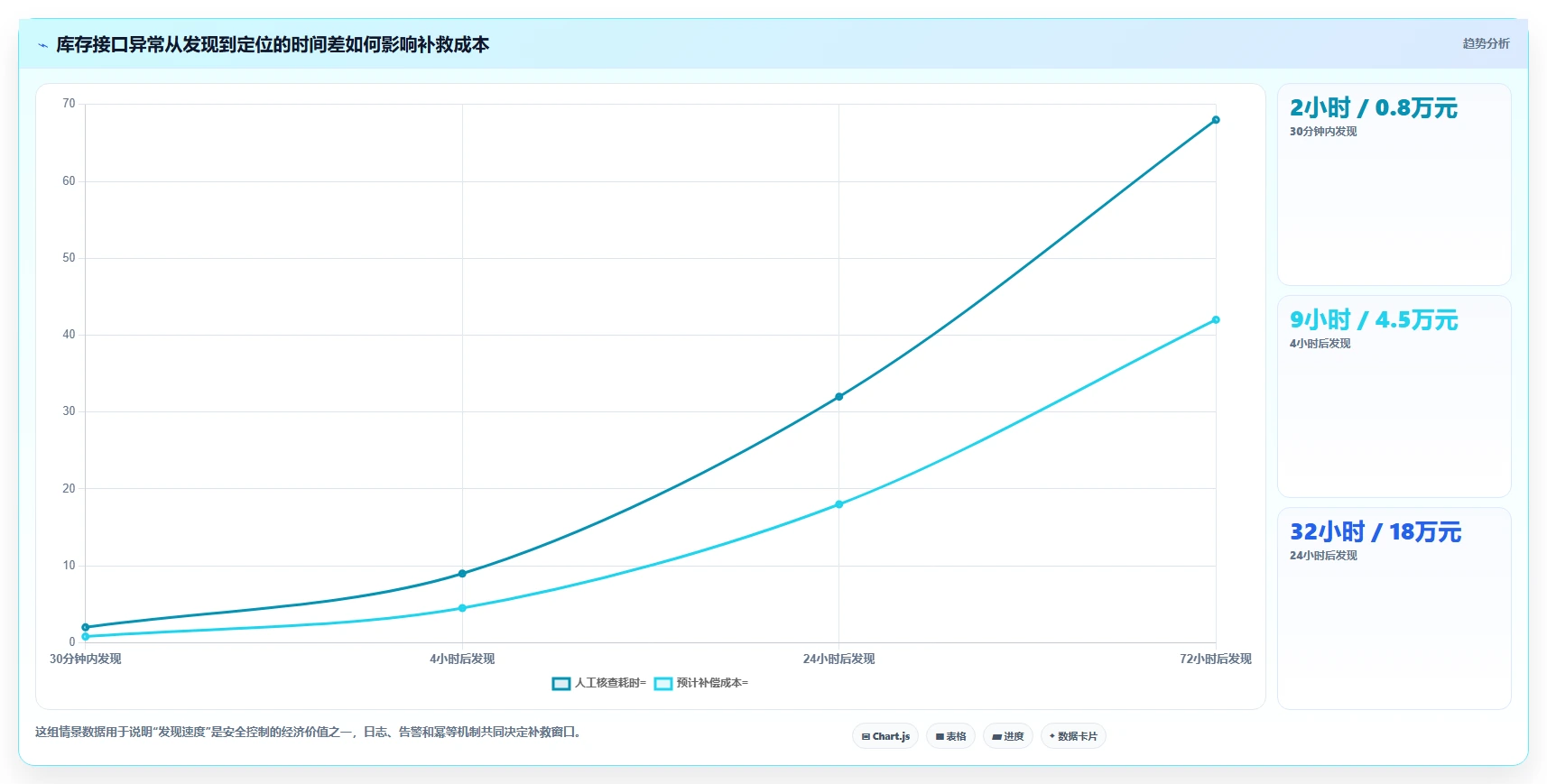Click the y-axis value 50
Image resolution: width=1547 pixels, height=784 pixels.
coord(69,258)
